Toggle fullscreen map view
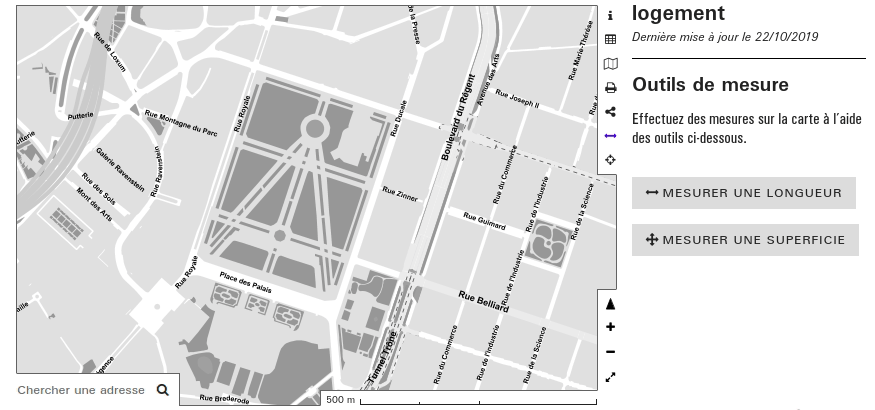 click(x=610, y=377)
